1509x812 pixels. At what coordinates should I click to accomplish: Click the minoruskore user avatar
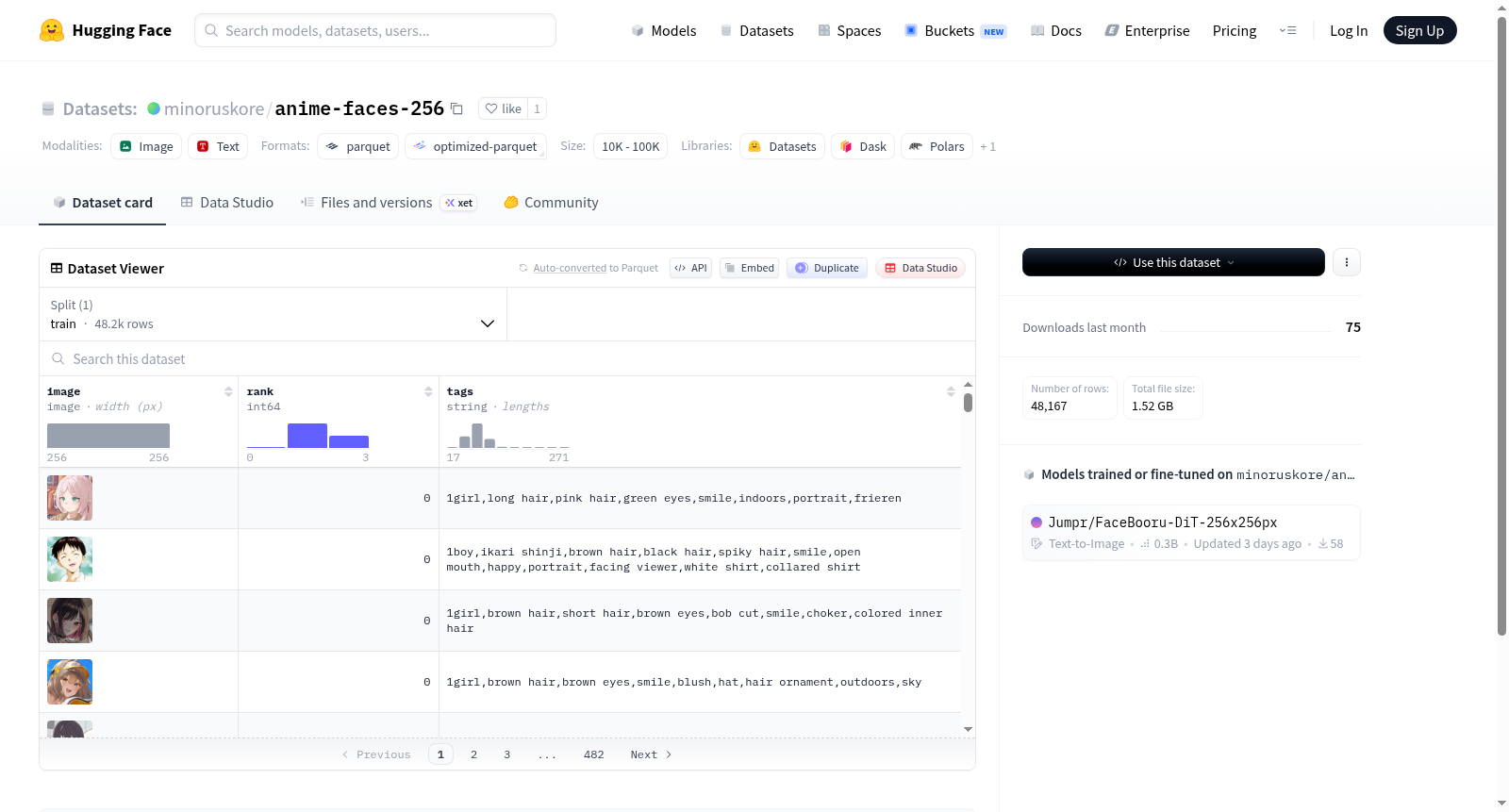[x=154, y=108]
